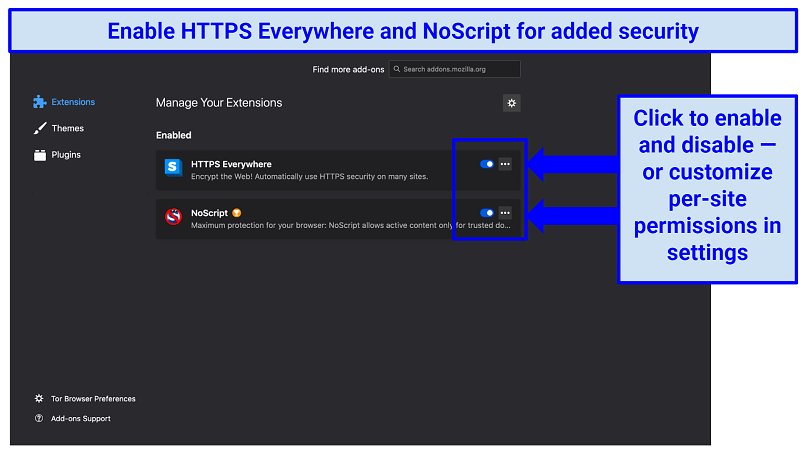Viewport: 806px width, 453px height.
Task: Click the search magnifier icon
Action: pos(396,69)
